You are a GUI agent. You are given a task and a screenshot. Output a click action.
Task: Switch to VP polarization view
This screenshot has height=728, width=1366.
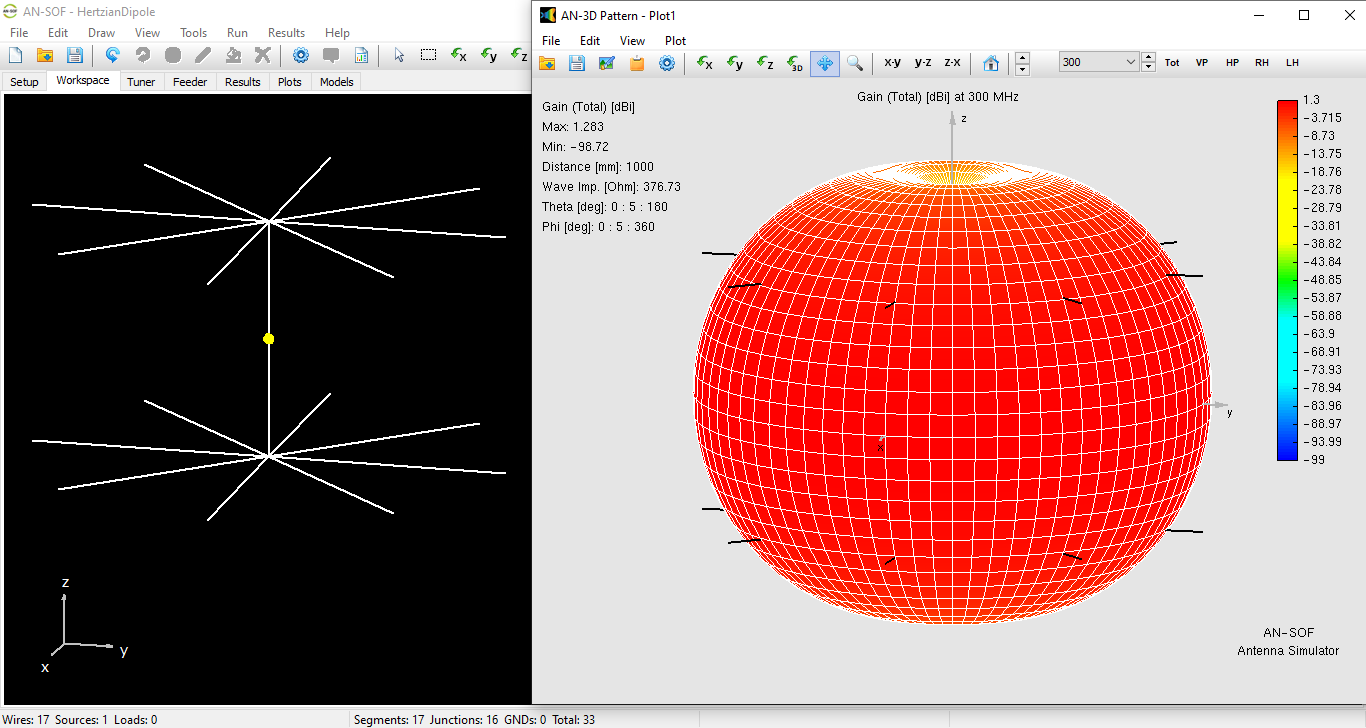point(1202,62)
